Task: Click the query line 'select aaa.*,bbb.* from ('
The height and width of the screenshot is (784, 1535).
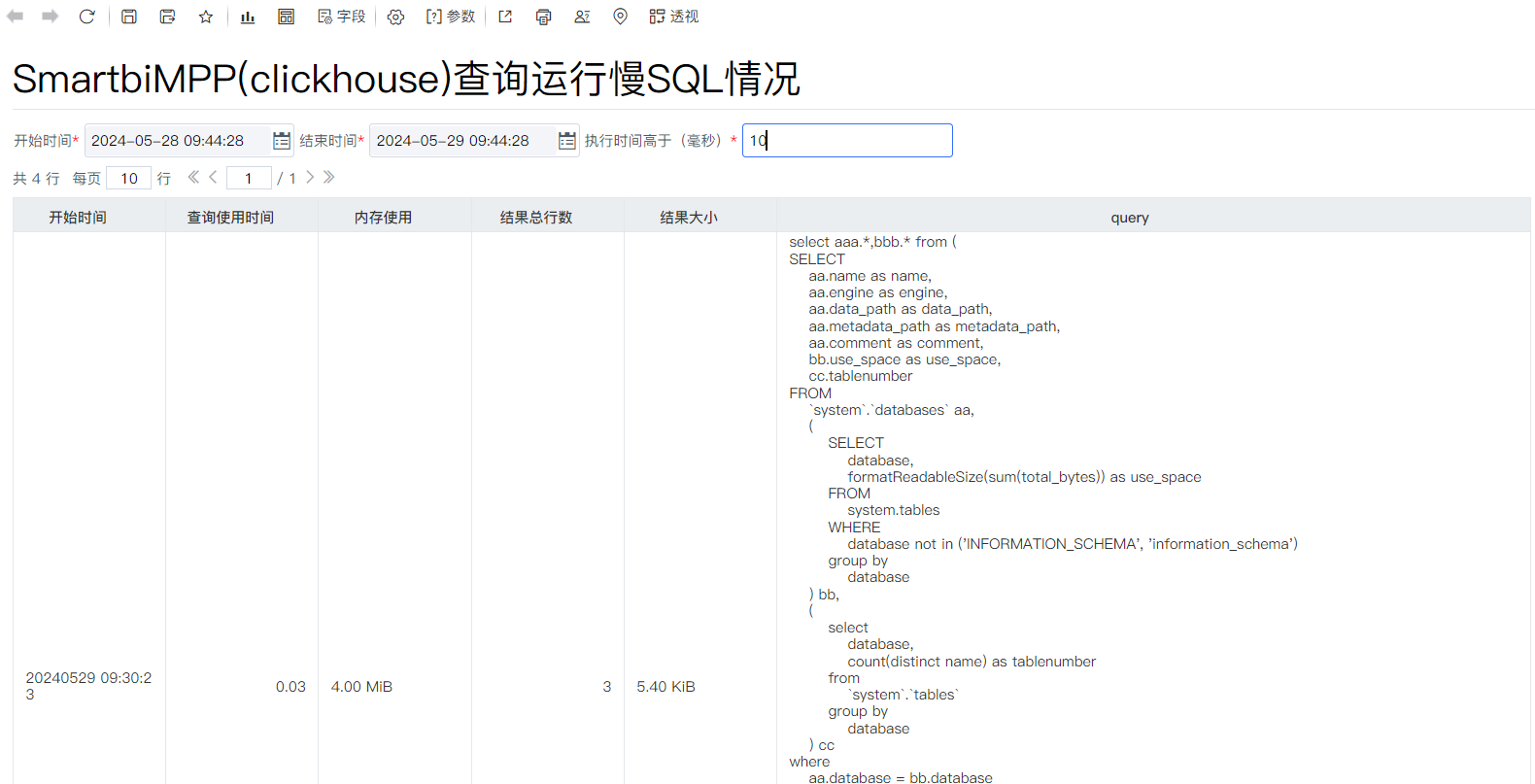Action: coord(872,242)
